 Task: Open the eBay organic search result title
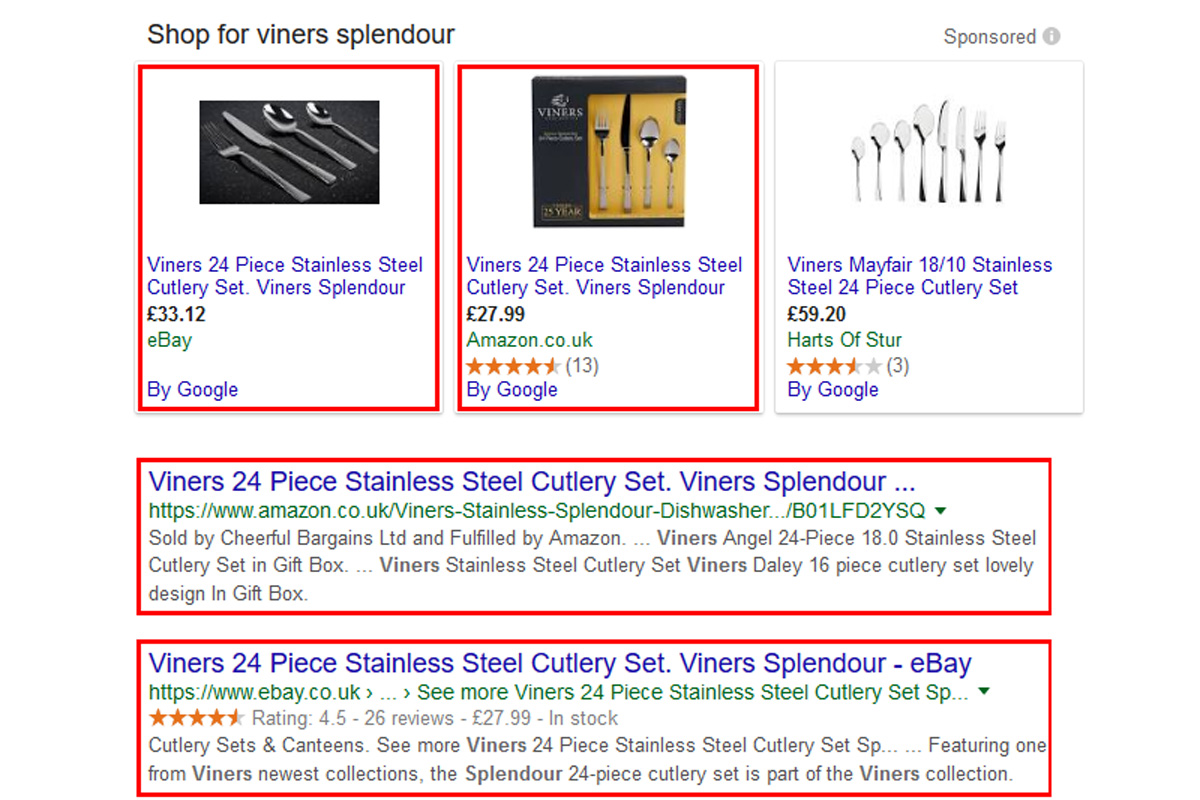[560, 663]
